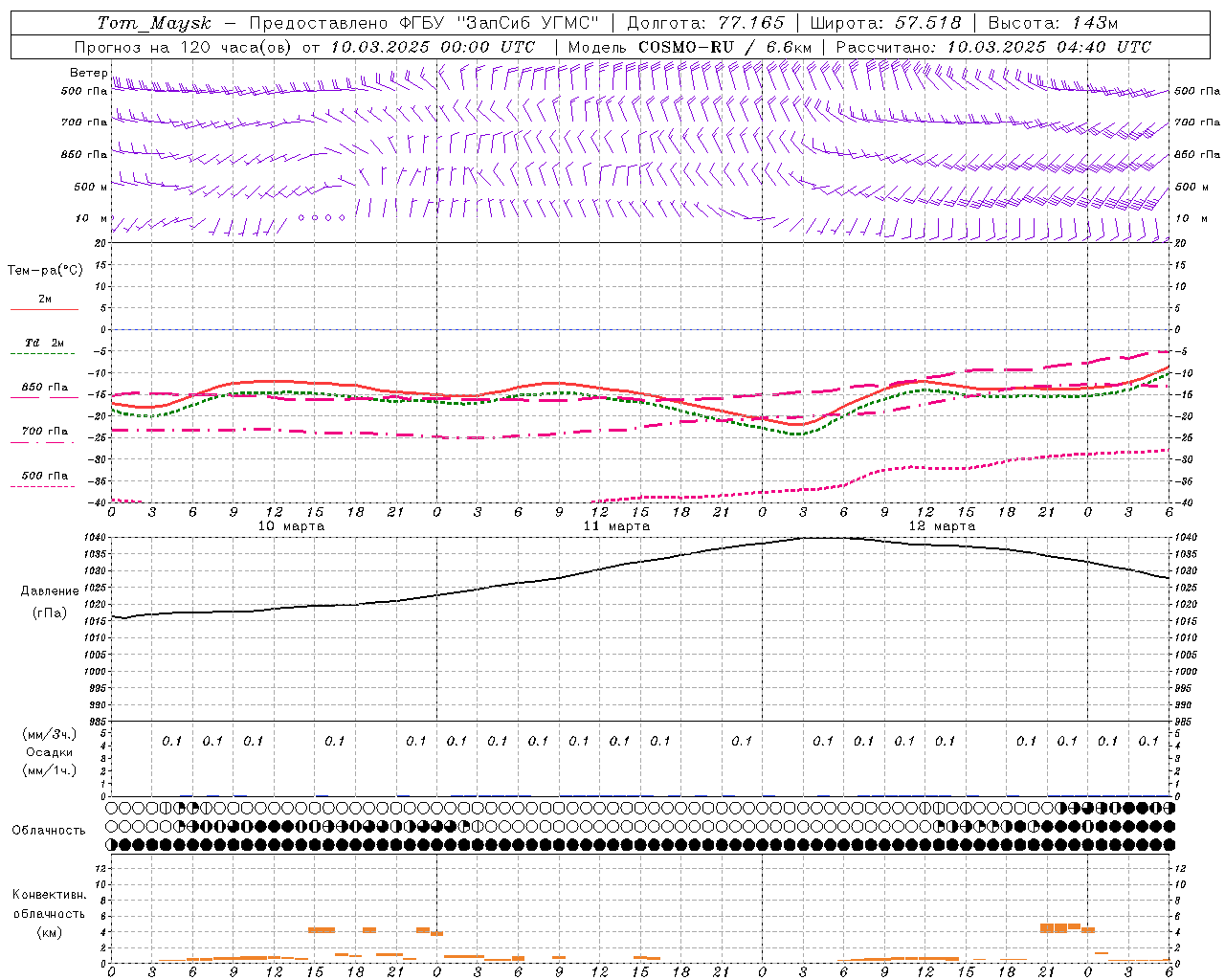1225x980 pixels.
Task: Click the '(км)' convective height unit label
Action: 50,932
